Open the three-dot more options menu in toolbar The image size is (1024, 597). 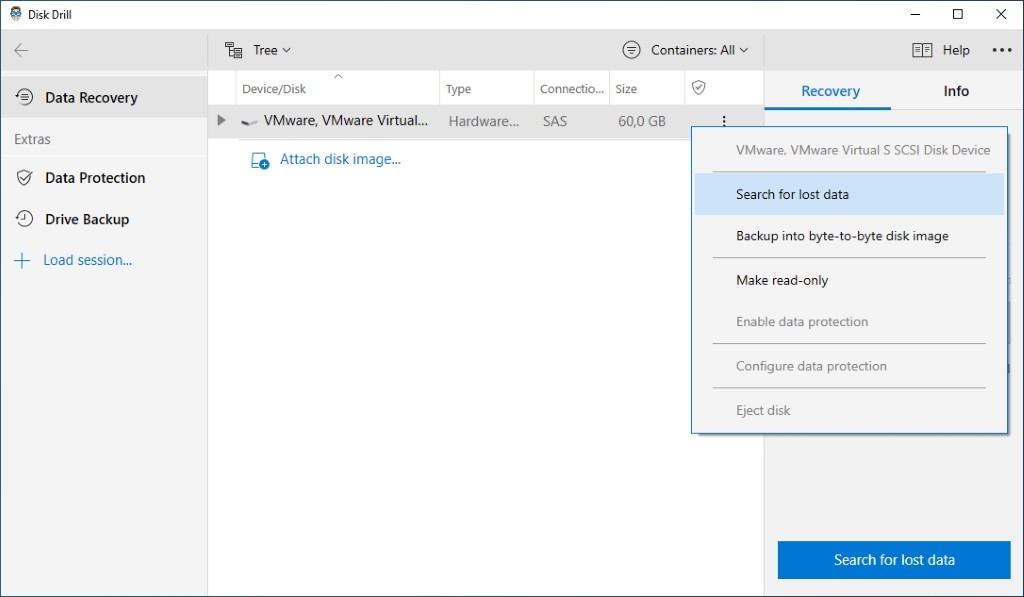click(x=1002, y=50)
